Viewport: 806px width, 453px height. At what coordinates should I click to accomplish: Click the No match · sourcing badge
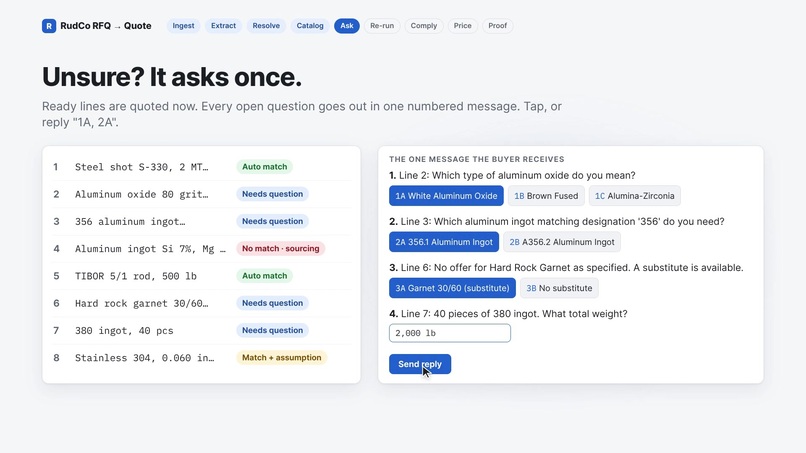281,248
